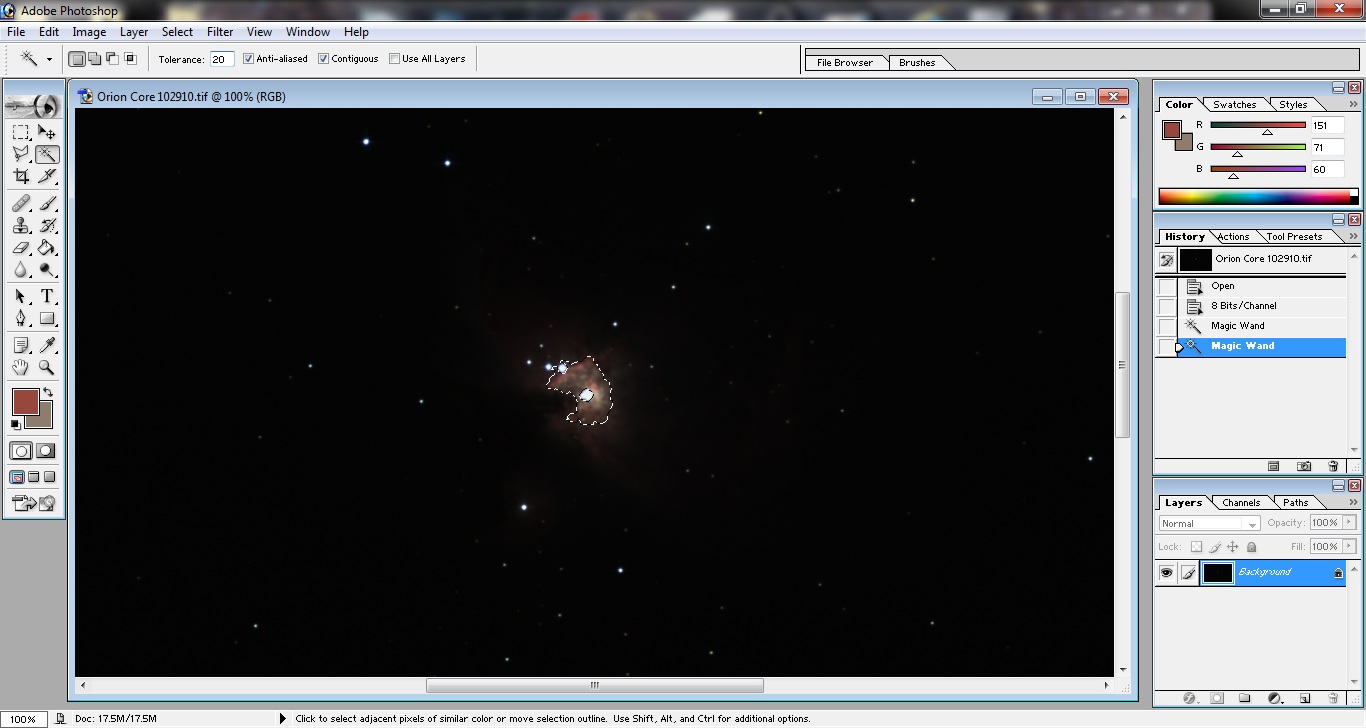Select the Notes tool

(x=21, y=345)
